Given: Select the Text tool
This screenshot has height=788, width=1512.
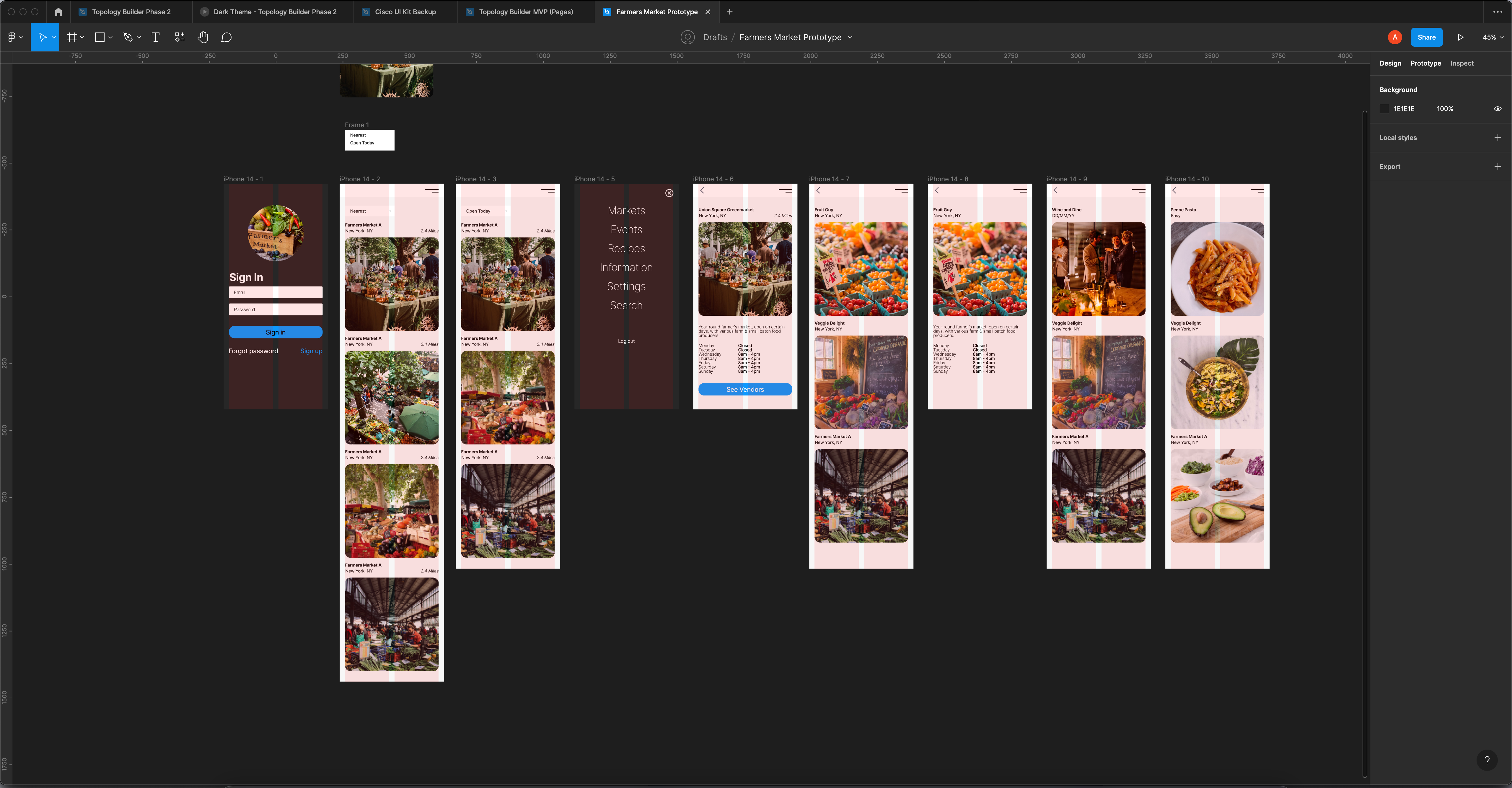Looking at the screenshot, I should (x=156, y=37).
